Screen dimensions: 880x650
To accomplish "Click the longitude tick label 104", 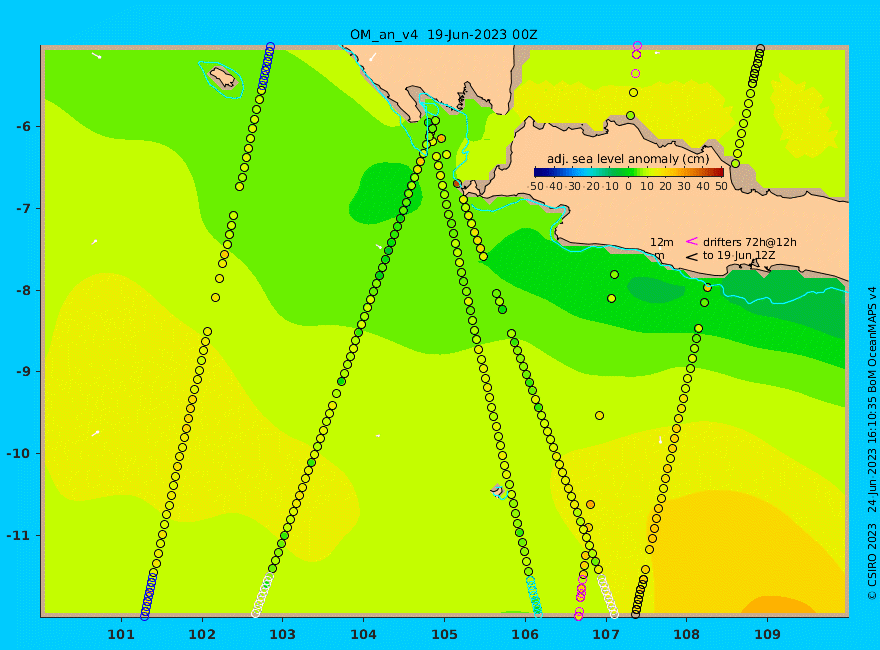I will [x=363, y=635].
